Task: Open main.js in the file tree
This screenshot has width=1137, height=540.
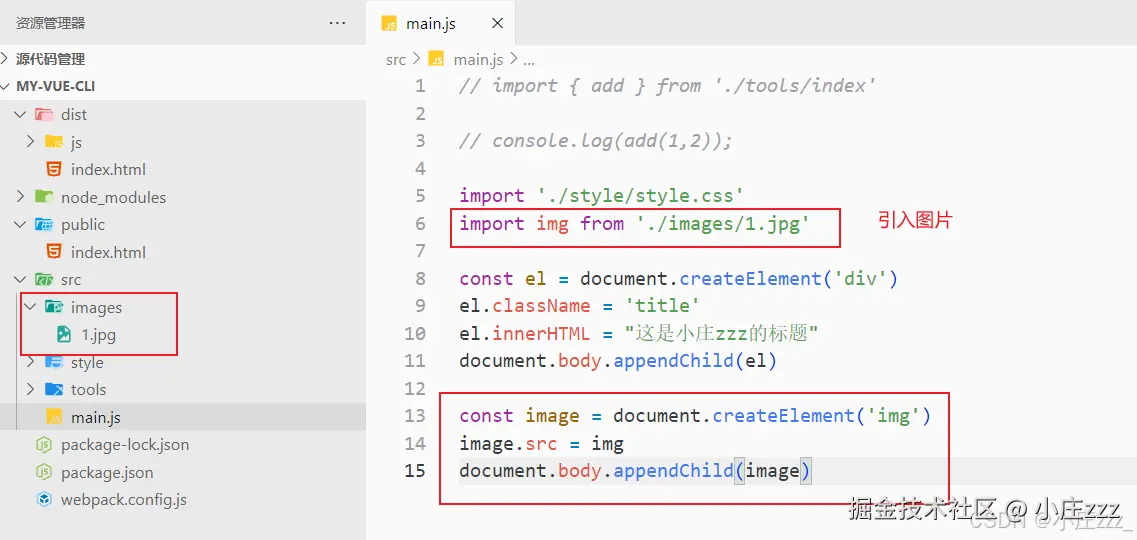Action: (x=96, y=418)
